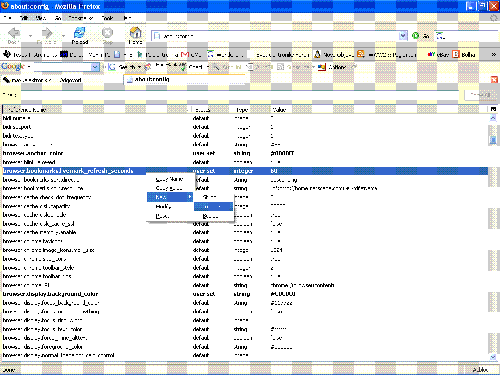Click the spell Check button on Google toolbar
Screen dimensions: 500x375
click(x=192, y=67)
